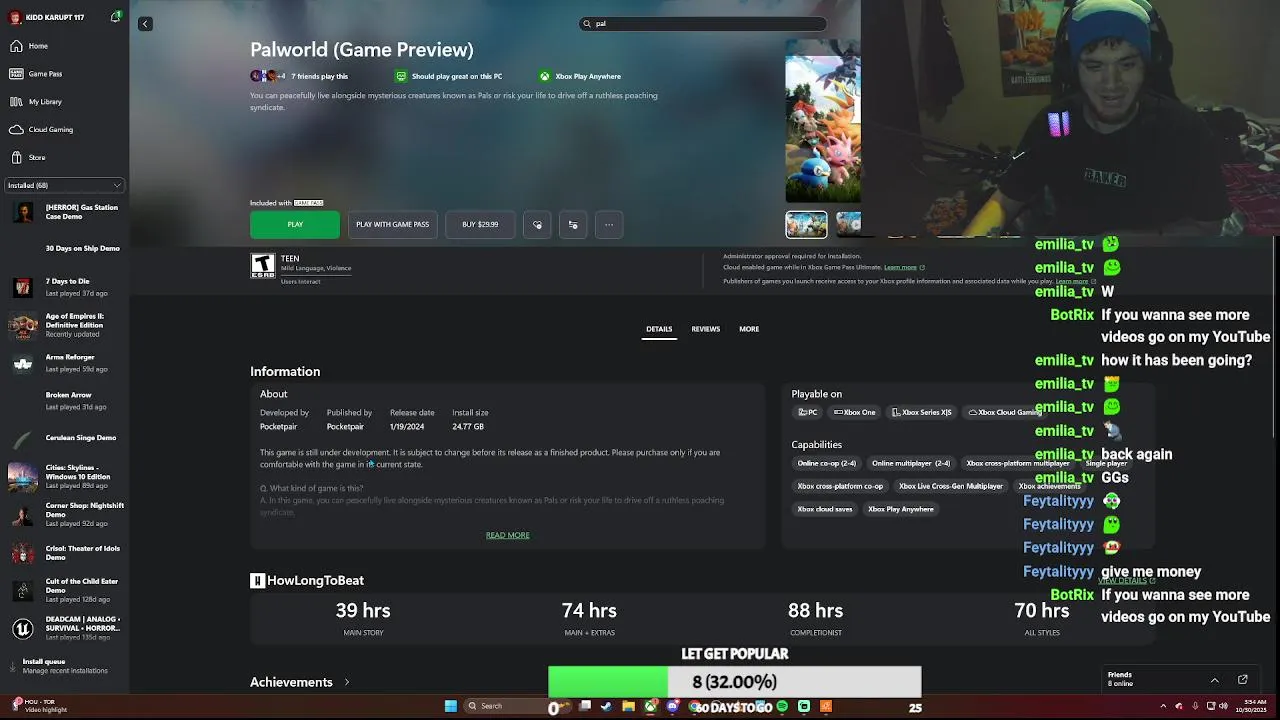Image resolution: width=1280 pixels, height=720 pixels.
Task: Click Xbox Live Cross-Gen Multiplayer chip
Action: (951, 487)
